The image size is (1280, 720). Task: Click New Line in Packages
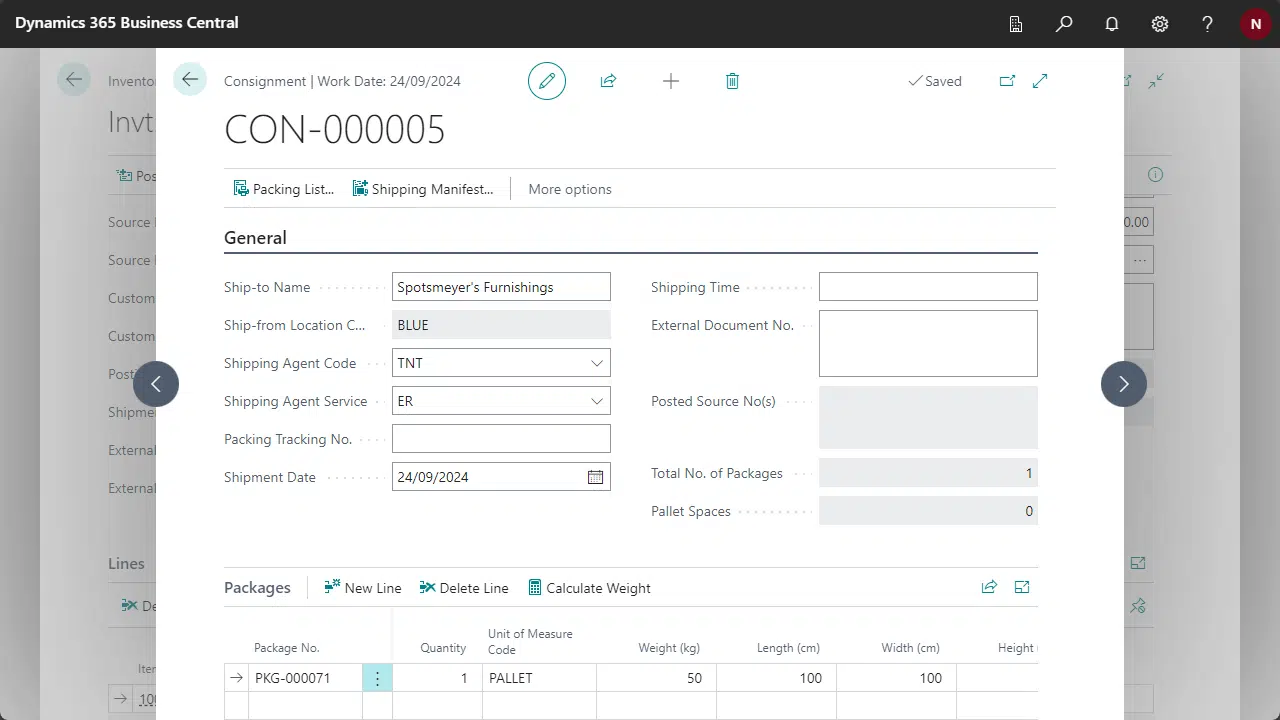[363, 588]
